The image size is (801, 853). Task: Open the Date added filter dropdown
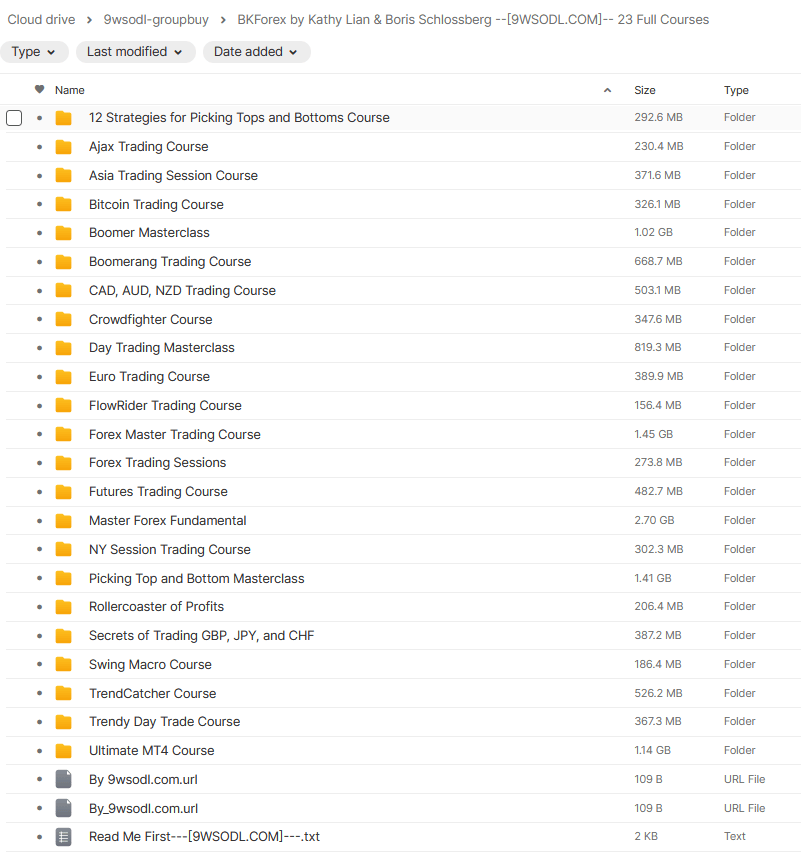point(256,52)
